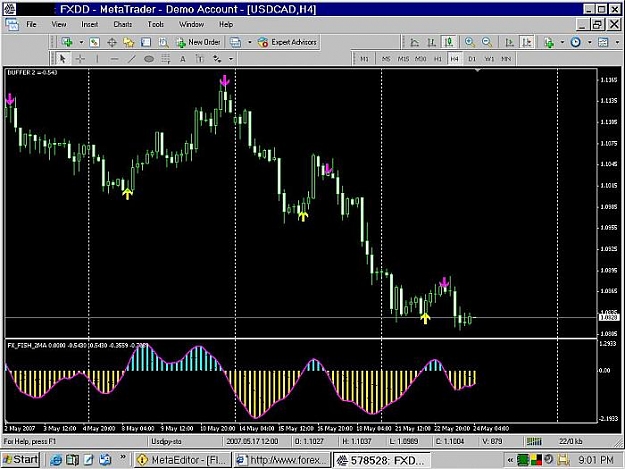The image size is (625, 469).
Task: Switch timeframe to M30
Action: coord(421,59)
